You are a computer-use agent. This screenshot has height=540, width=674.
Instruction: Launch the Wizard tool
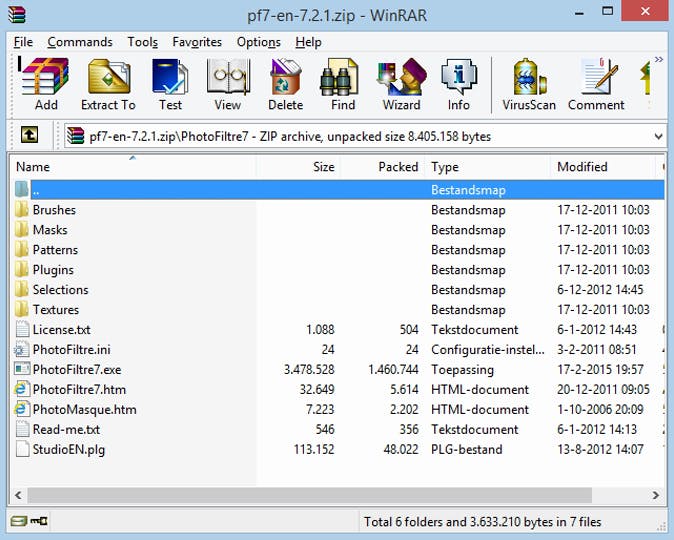pos(401,84)
